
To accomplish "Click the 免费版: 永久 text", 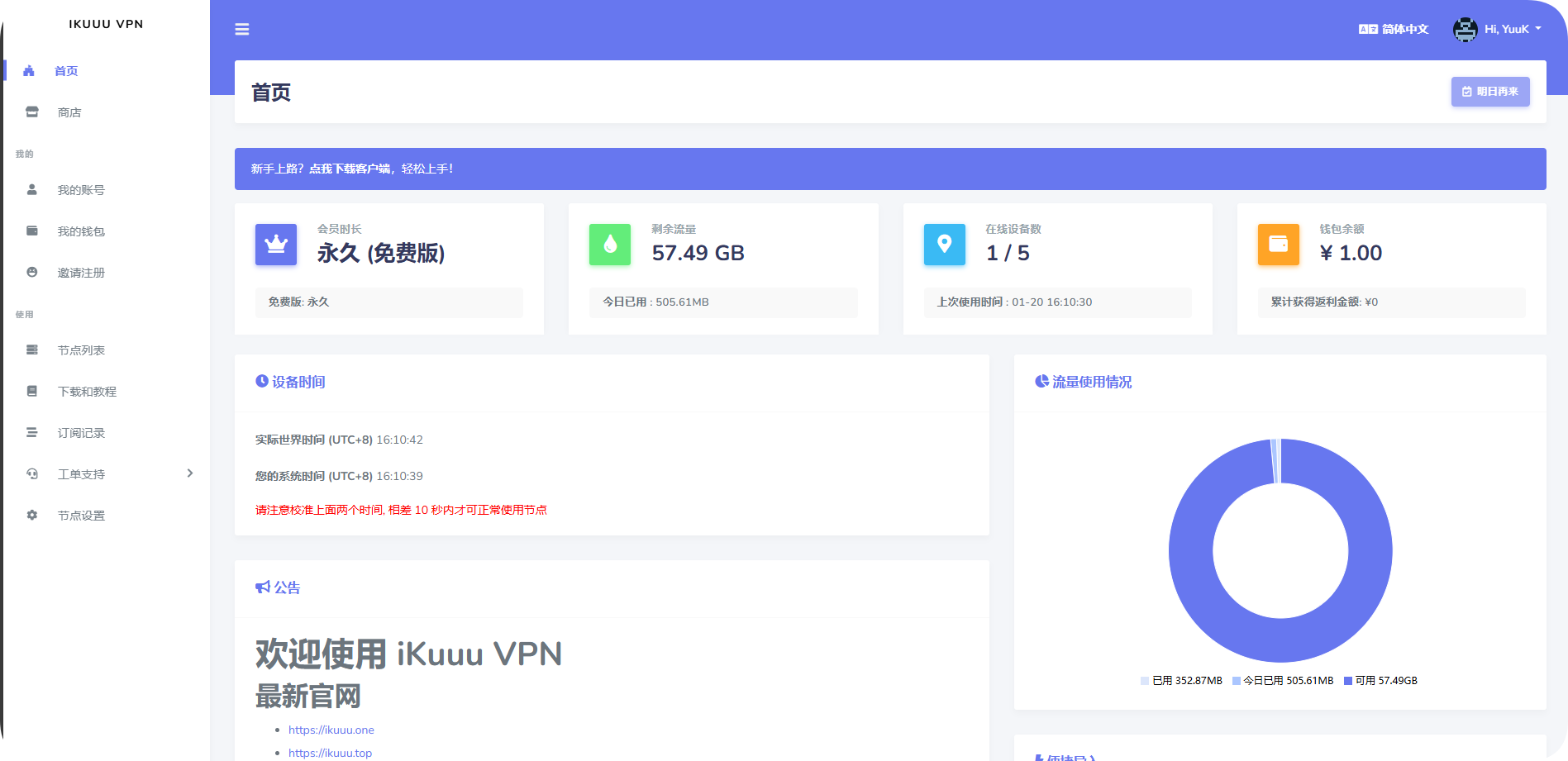I will pos(298,302).
